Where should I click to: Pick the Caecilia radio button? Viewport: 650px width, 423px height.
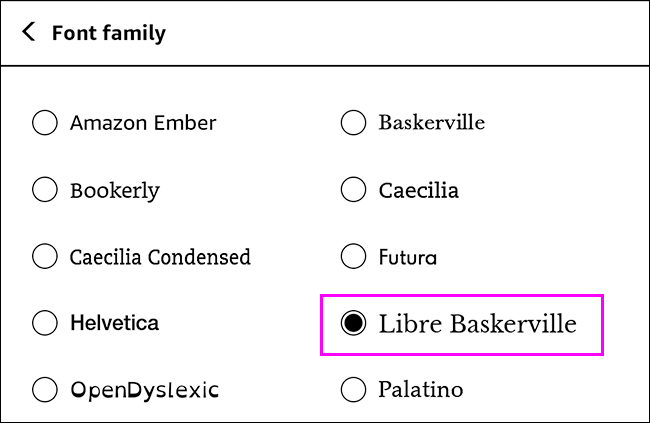(x=353, y=190)
